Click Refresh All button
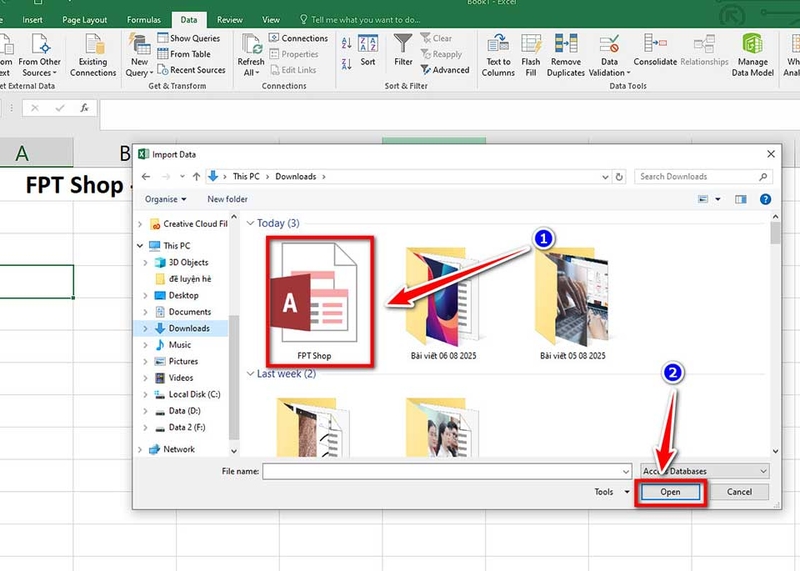Image resolution: width=800 pixels, height=571 pixels. 251,55
